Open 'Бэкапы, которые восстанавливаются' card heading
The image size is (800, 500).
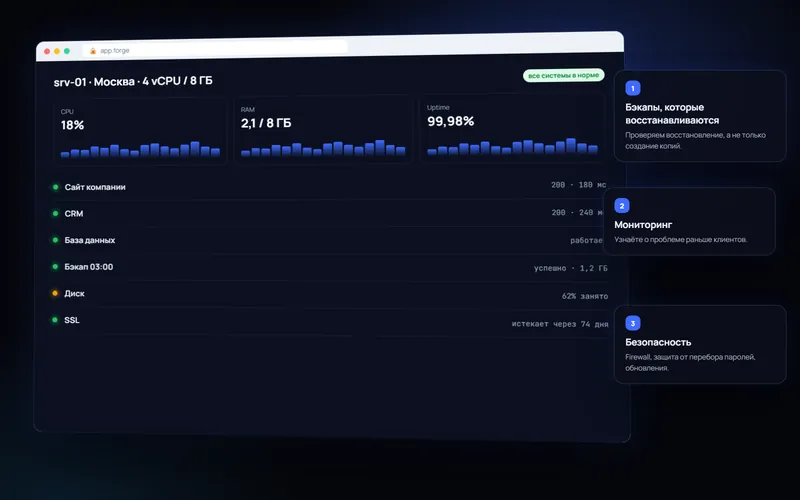click(x=672, y=114)
